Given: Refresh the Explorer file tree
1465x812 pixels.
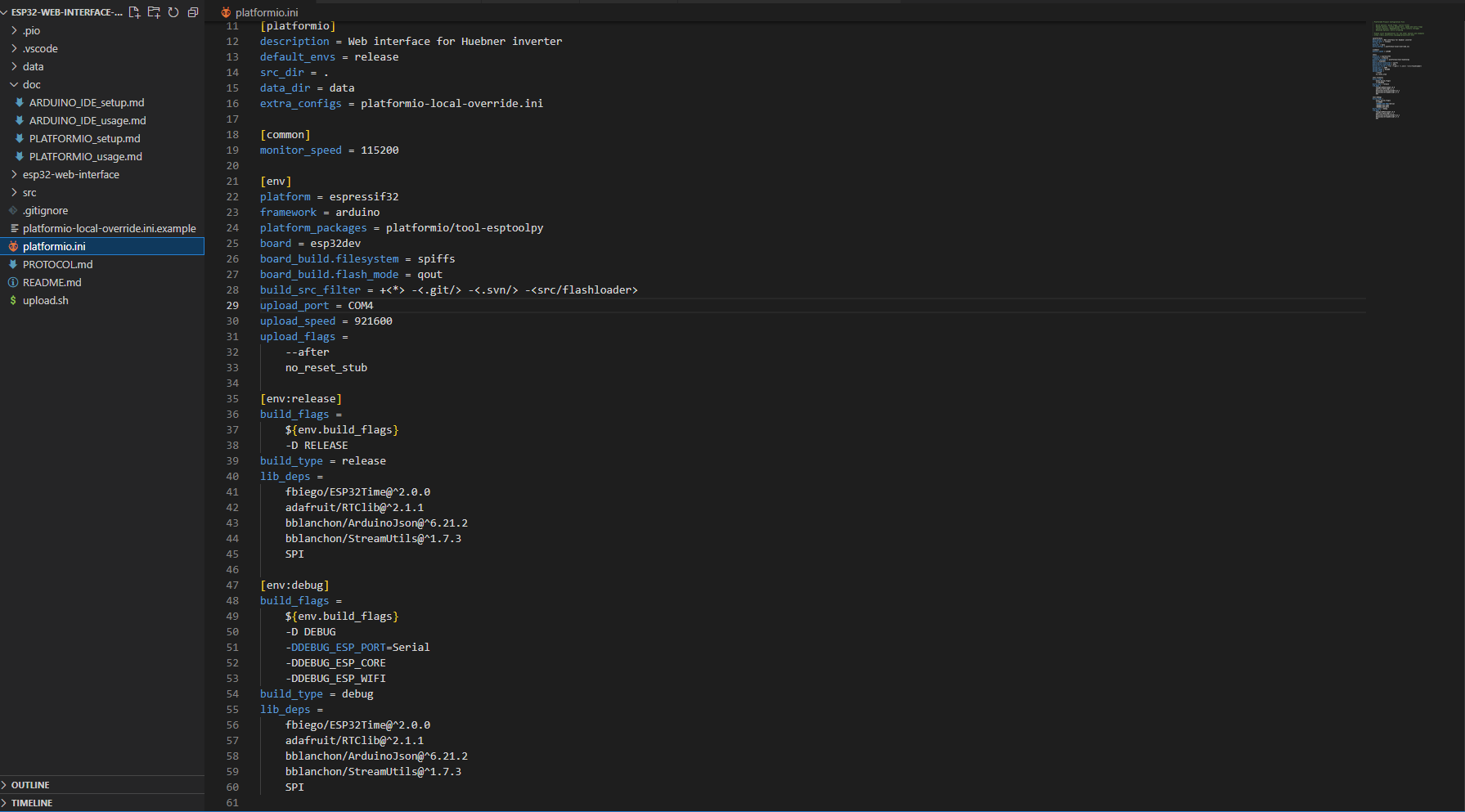Looking at the screenshot, I should coord(173,12).
